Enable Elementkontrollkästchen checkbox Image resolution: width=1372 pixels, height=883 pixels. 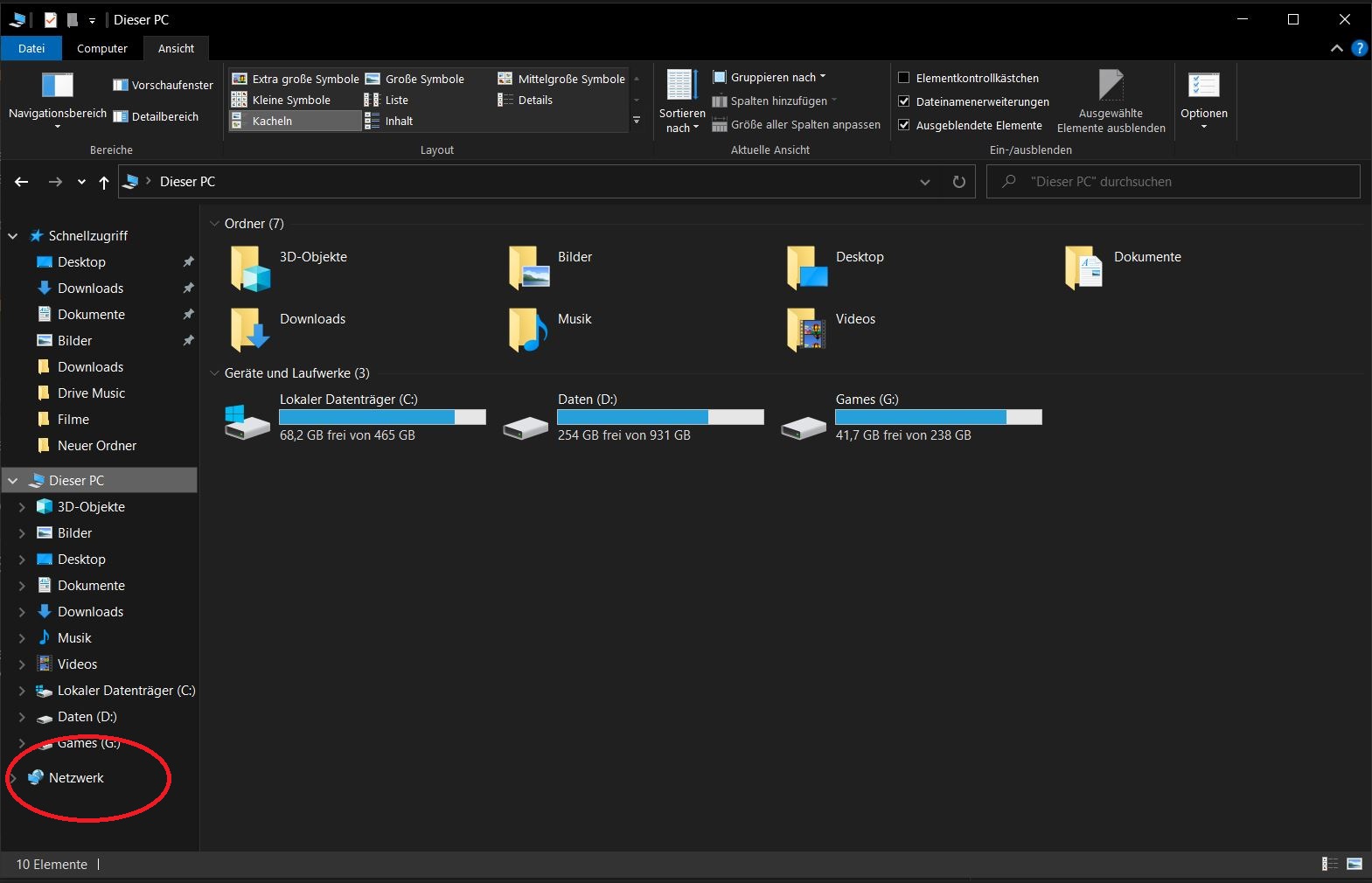[904, 78]
